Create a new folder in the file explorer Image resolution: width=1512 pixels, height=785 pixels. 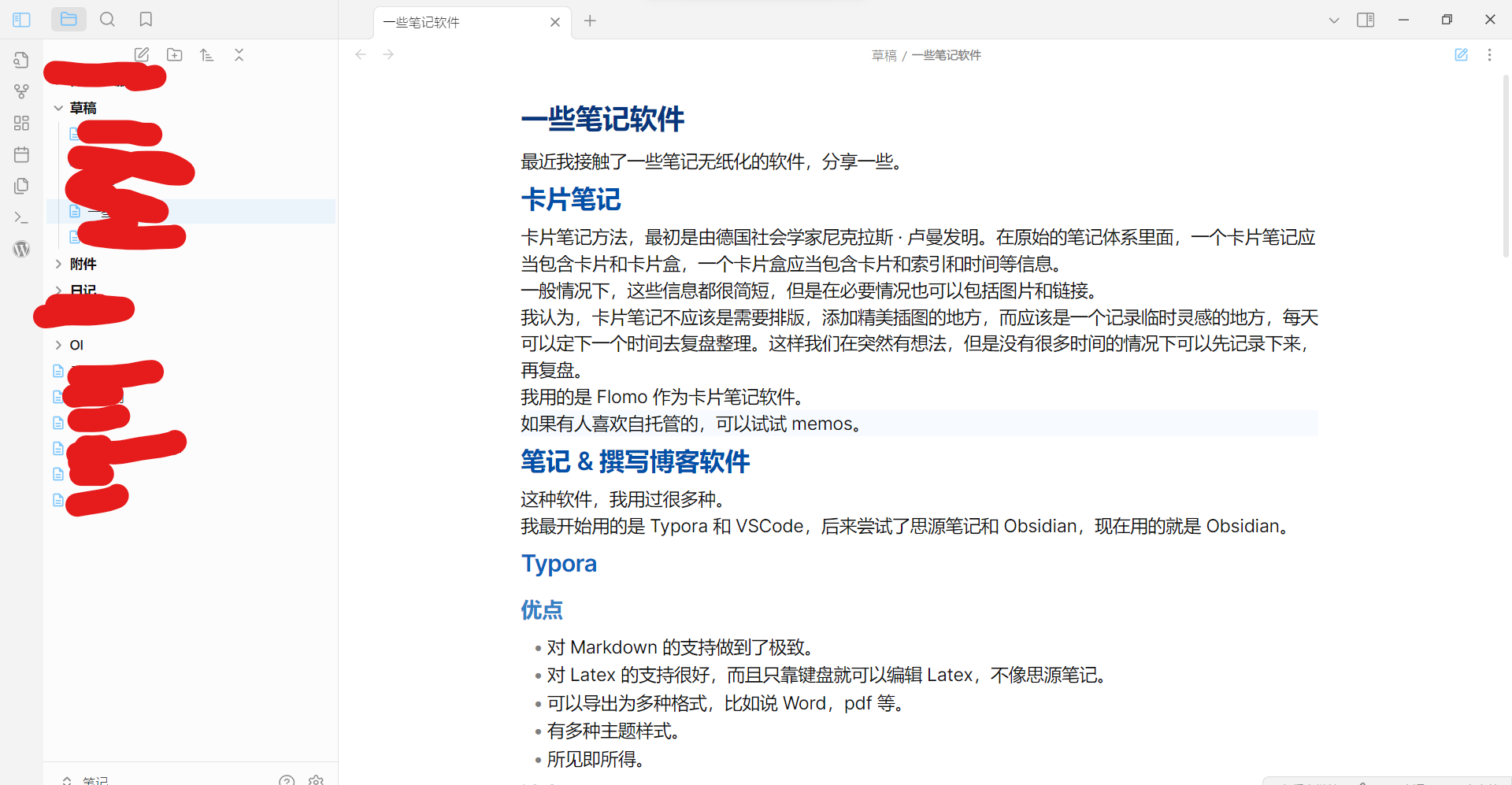tap(174, 54)
